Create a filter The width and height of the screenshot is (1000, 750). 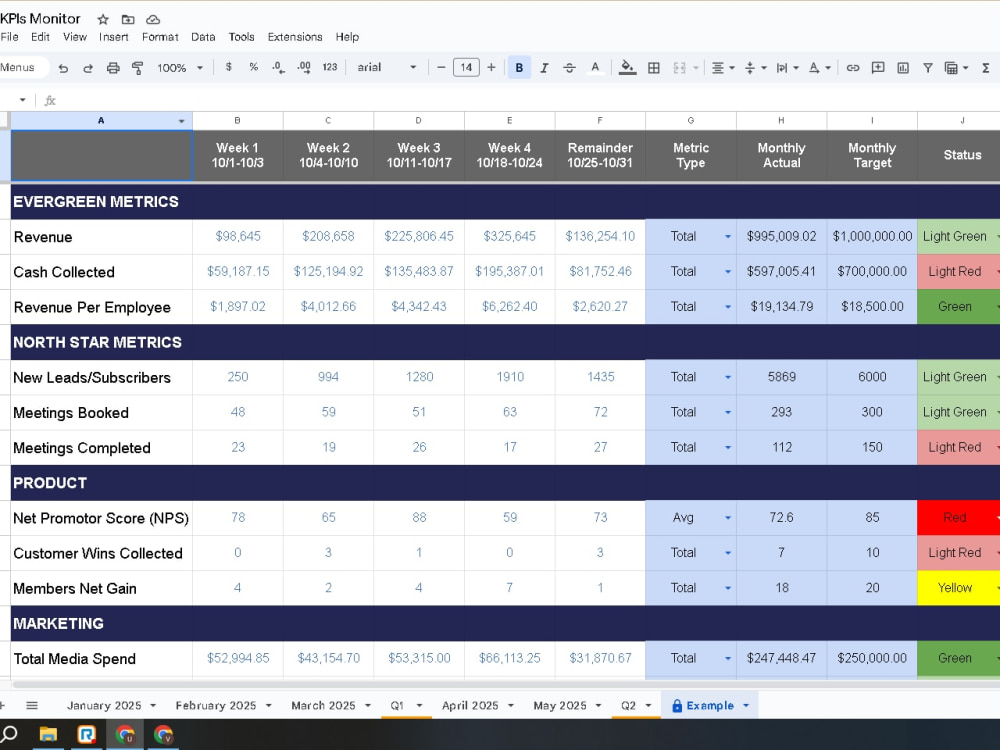928,68
